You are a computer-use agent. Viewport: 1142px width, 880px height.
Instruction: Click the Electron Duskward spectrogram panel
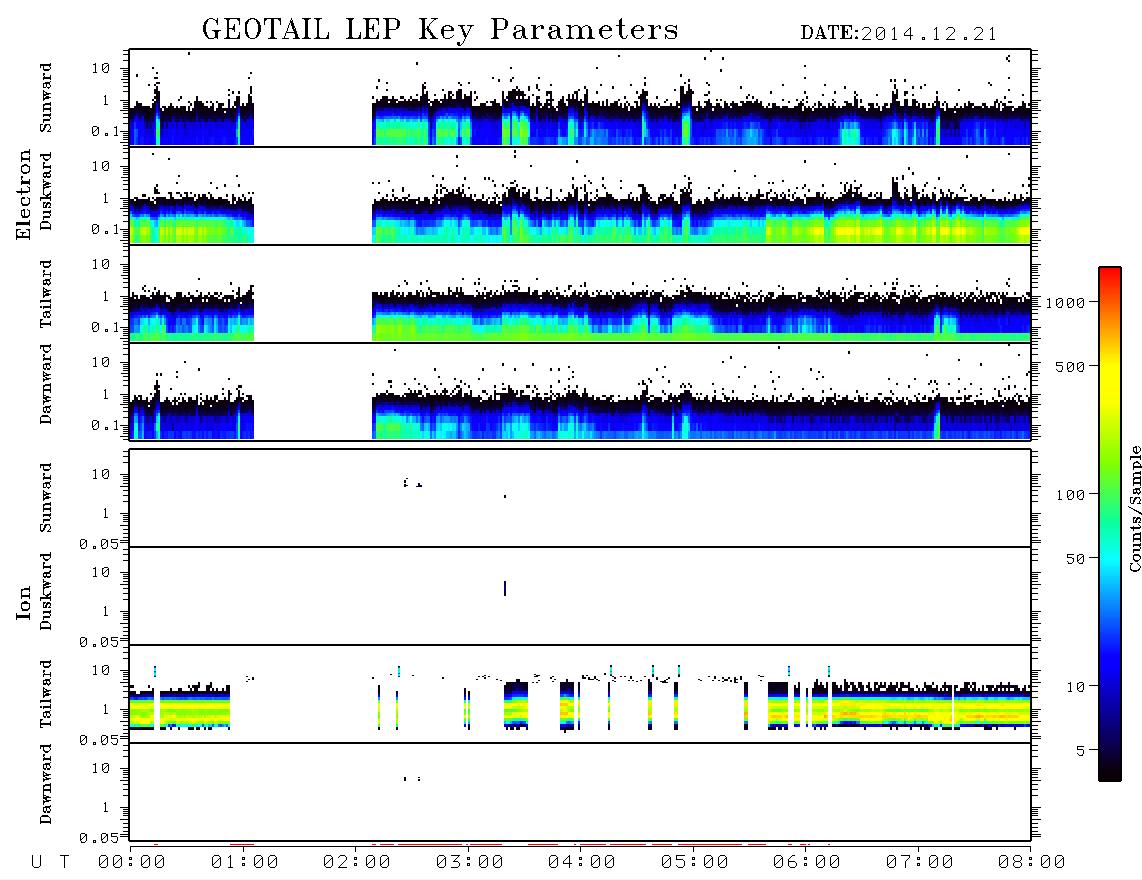[580, 195]
